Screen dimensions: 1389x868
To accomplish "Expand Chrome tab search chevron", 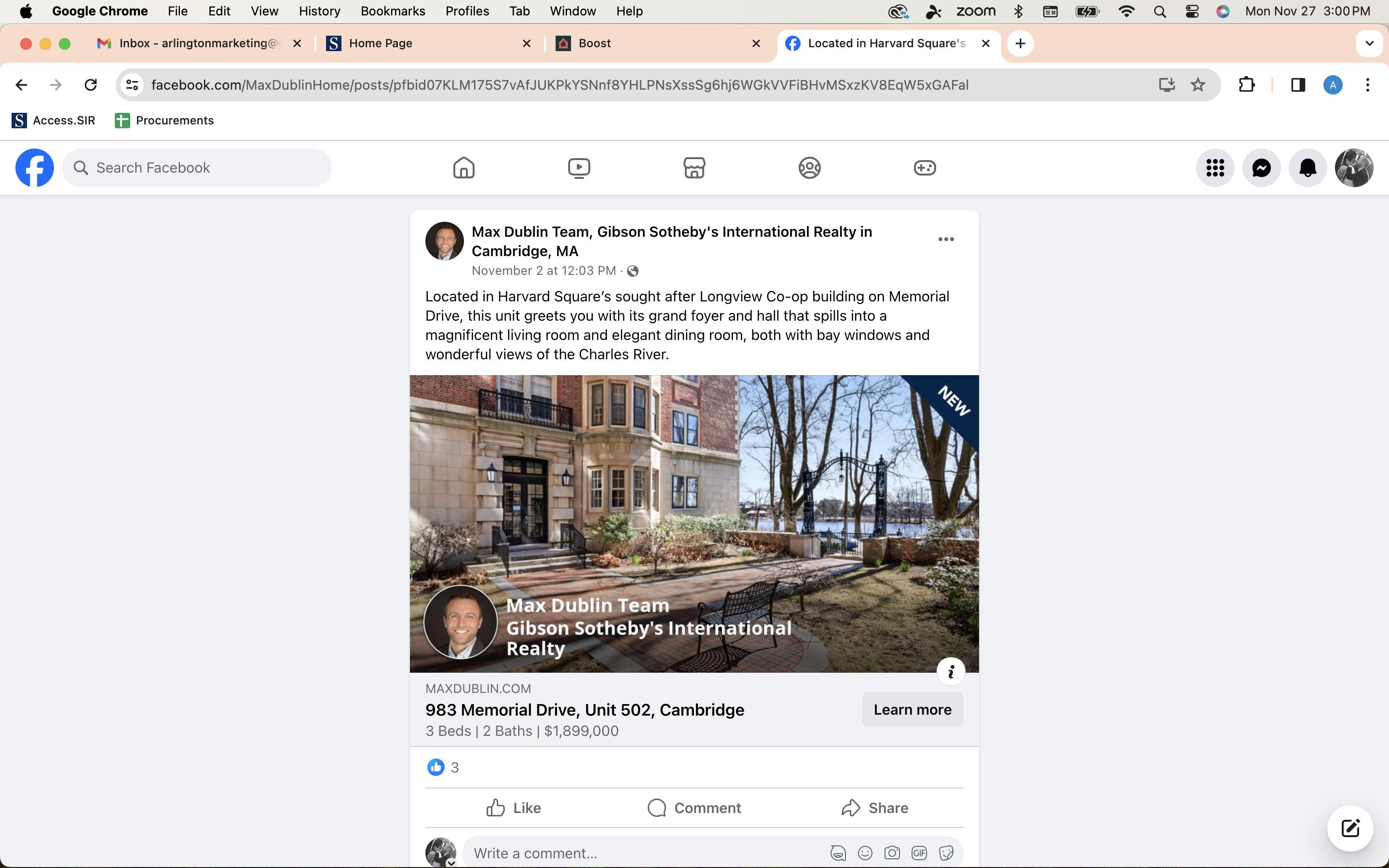I will pos(1369,43).
